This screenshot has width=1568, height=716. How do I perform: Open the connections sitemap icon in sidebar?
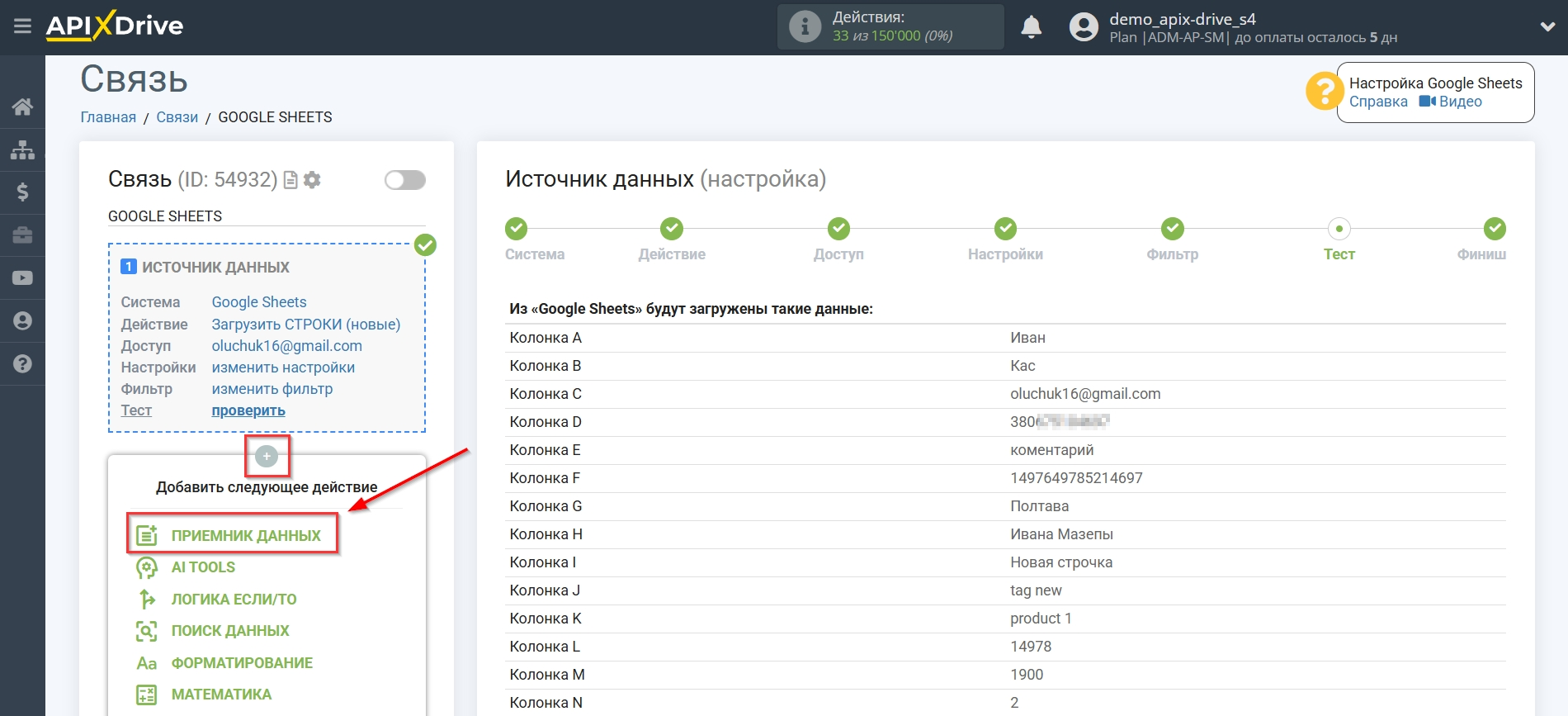pyautogui.click(x=22, y=149)
